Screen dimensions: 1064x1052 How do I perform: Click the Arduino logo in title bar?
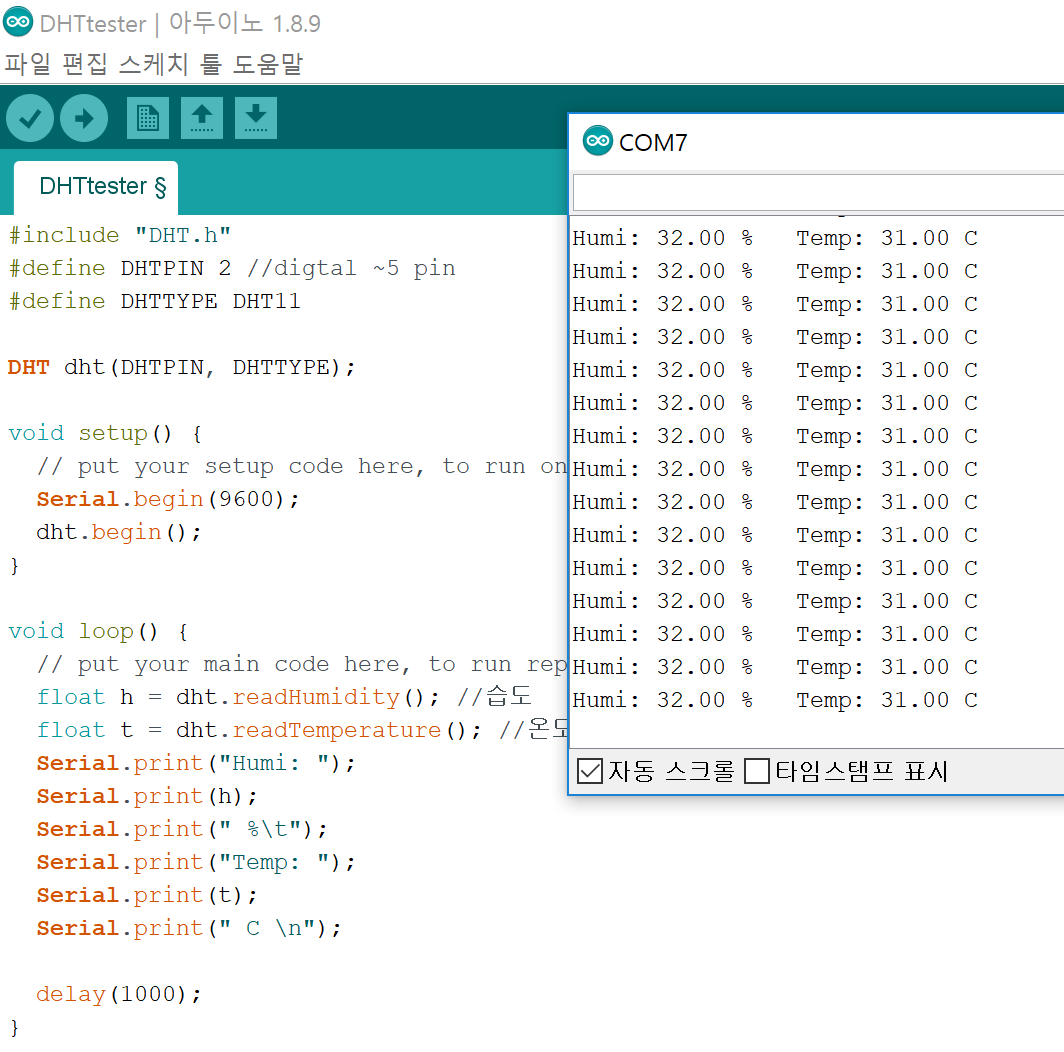coord(18,22)
